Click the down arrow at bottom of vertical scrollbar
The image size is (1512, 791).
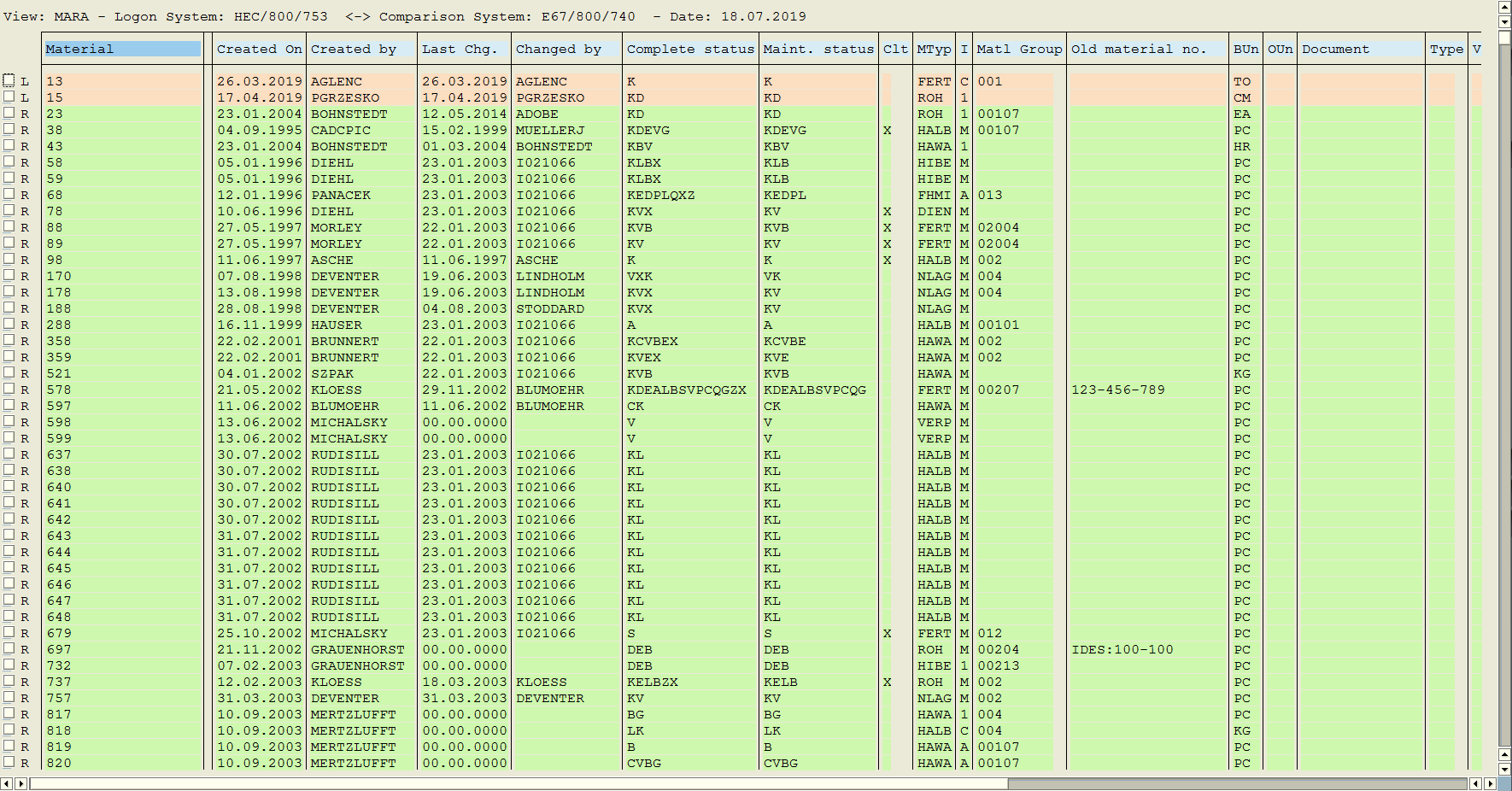click(1504, 769)
